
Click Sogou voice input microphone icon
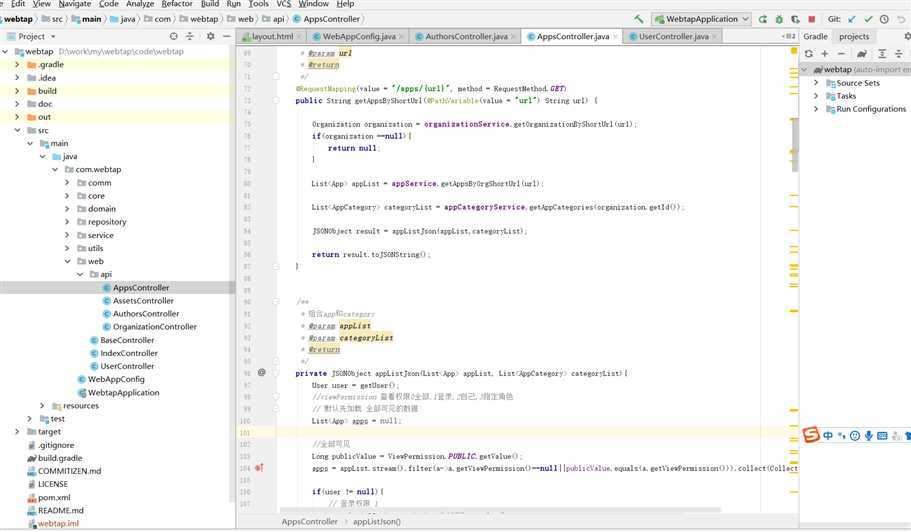869,436
